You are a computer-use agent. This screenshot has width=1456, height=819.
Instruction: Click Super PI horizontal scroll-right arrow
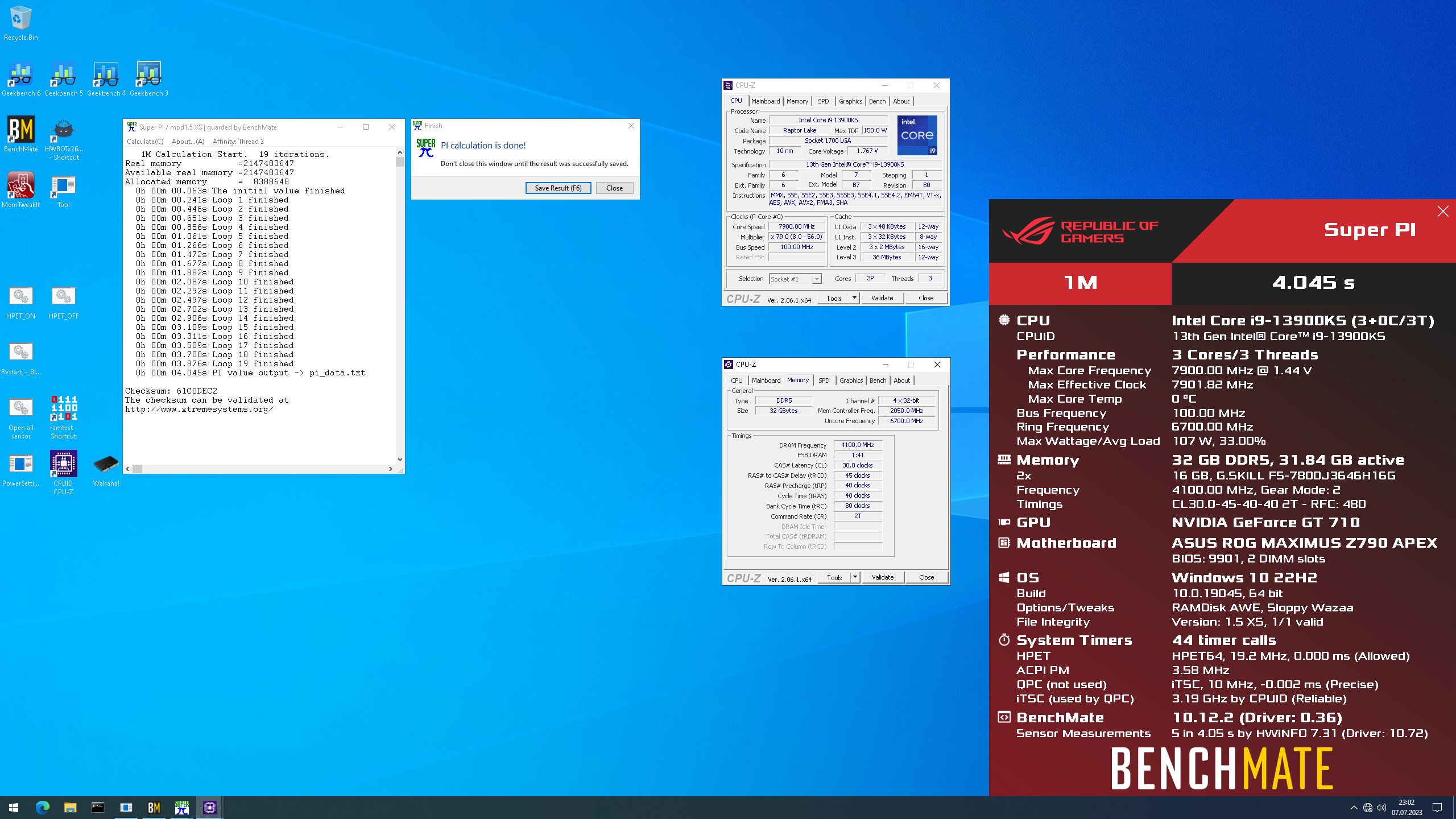tap(391, 469)
